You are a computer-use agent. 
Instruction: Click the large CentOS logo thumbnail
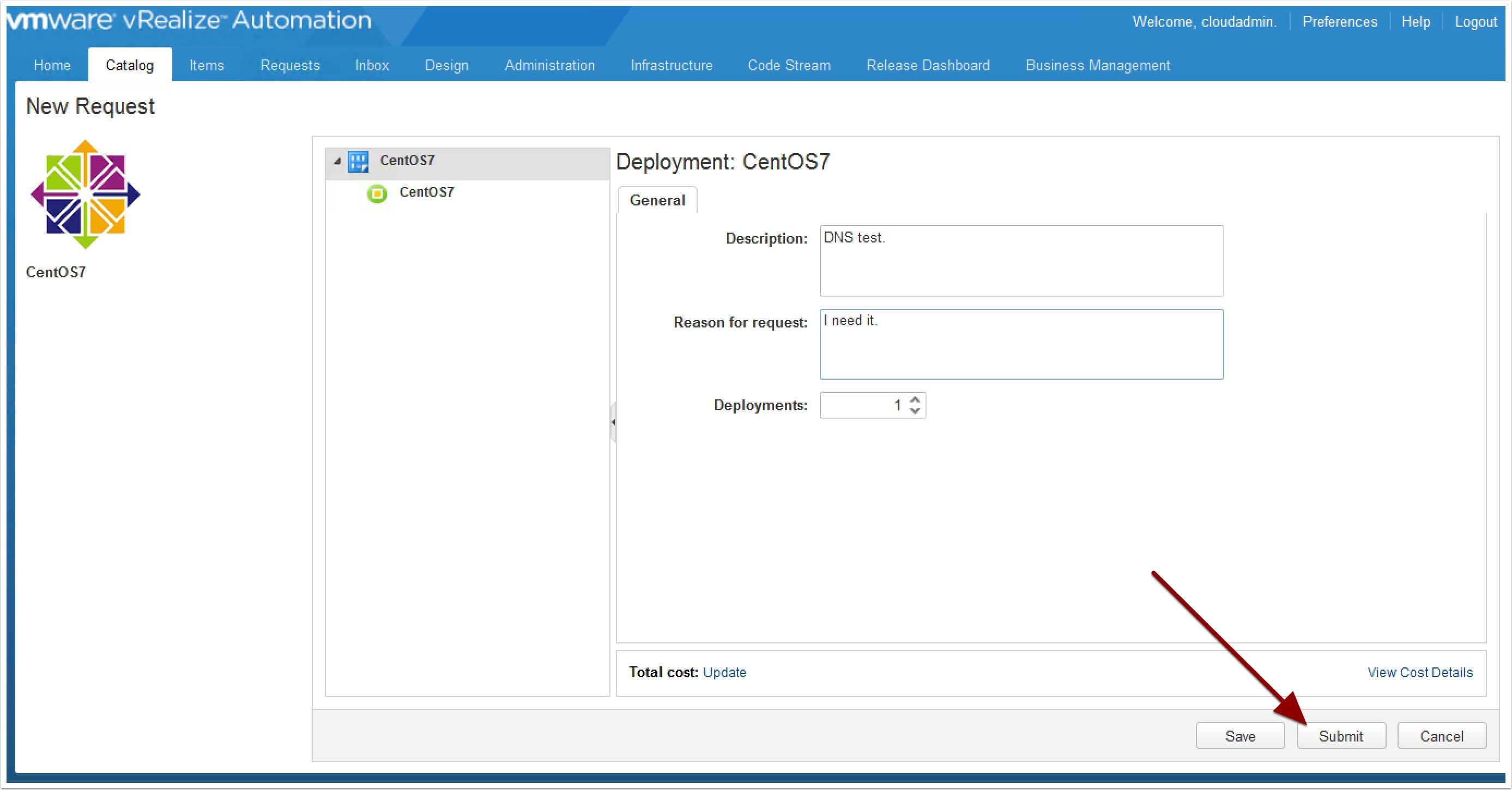[x=86, y=194]
